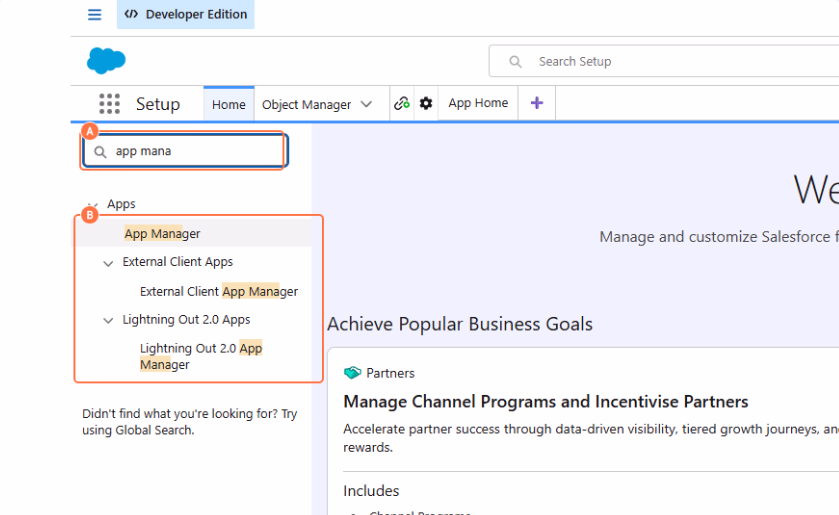Viewport: 839px width, 515px height.
Task: Click the Includes heading in Partners card
Action: 371,491
